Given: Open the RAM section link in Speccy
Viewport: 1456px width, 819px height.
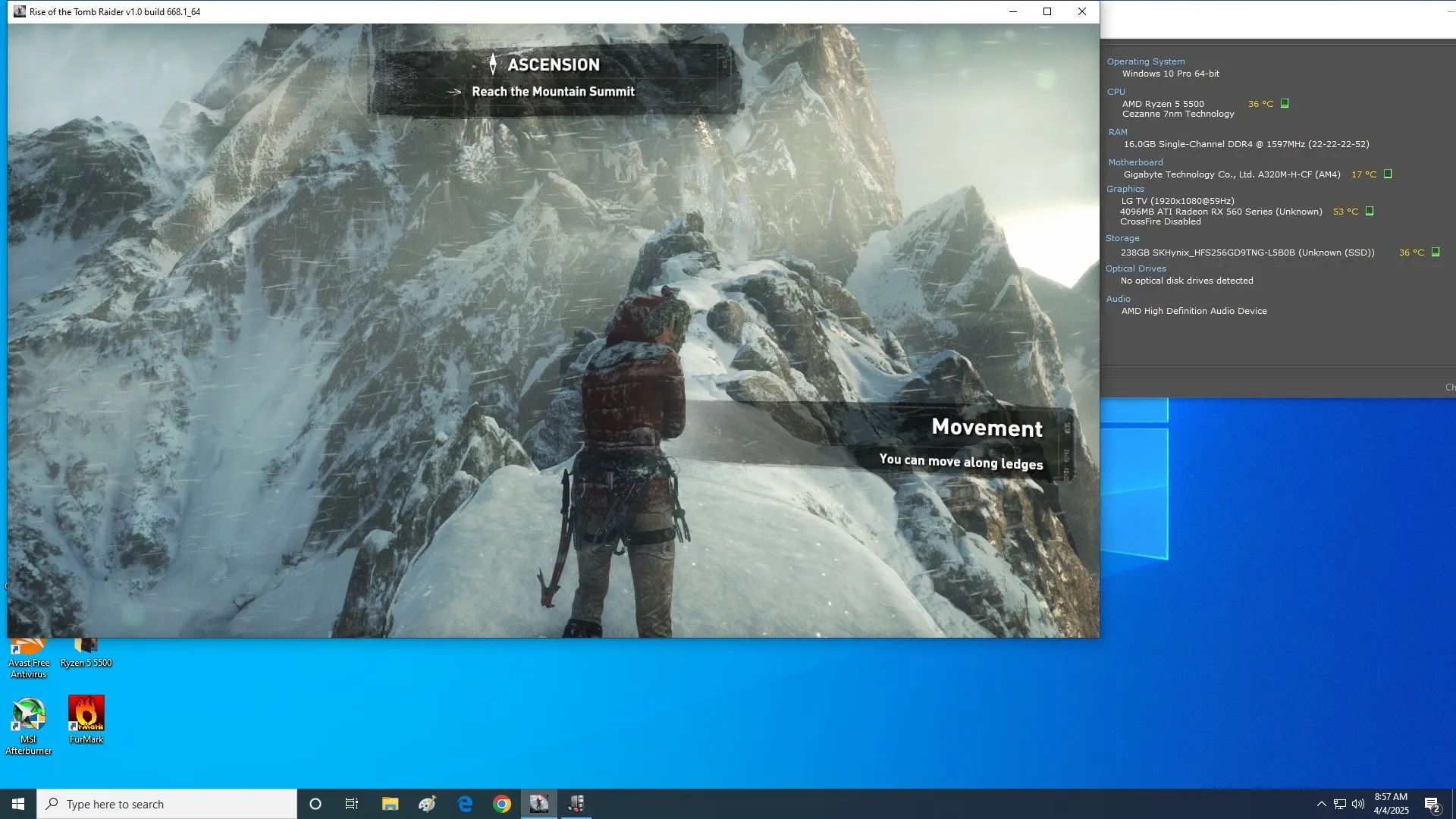Looking at the screenshot, I should pyautogui.click(x=1118, y=132).
